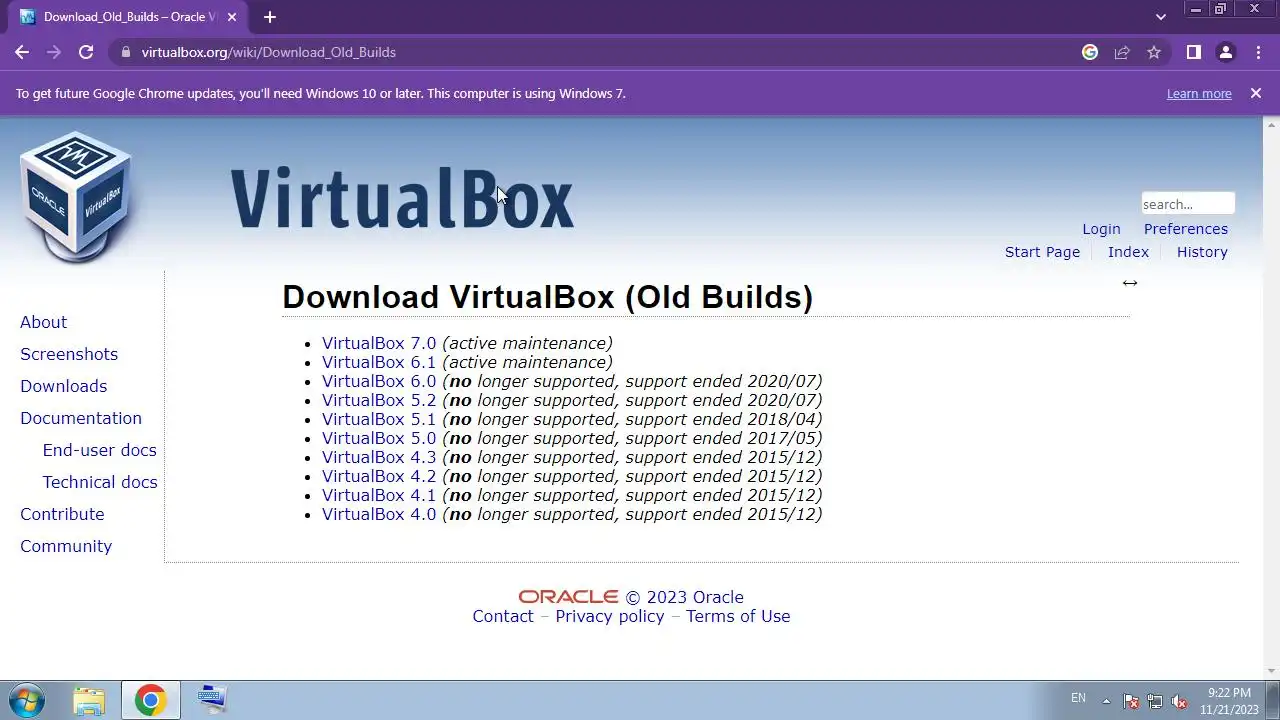Open the Chrome side panel
Viewport: 1280px width, 720px height.
1193,52
